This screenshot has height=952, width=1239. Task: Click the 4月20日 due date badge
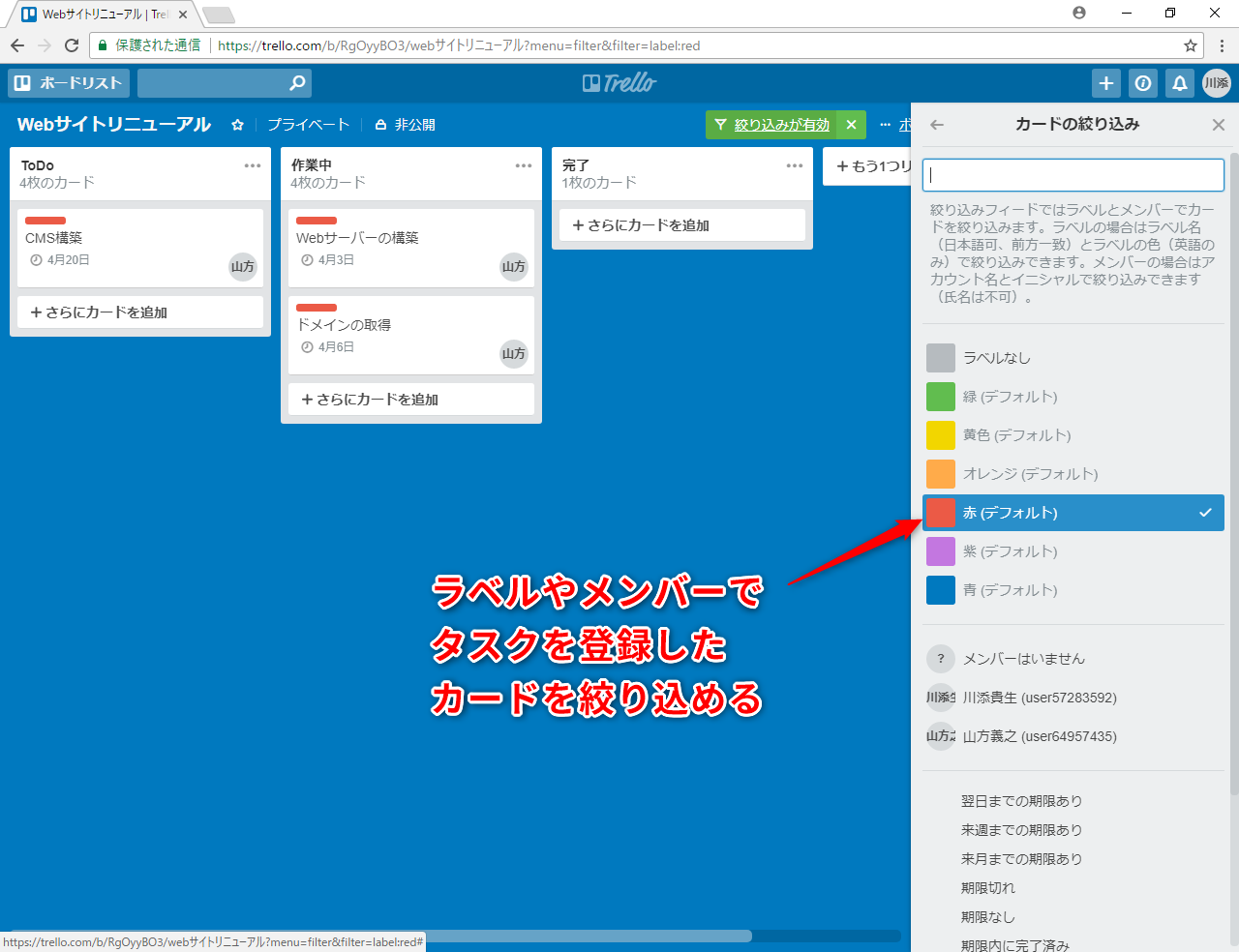(60, 260)
